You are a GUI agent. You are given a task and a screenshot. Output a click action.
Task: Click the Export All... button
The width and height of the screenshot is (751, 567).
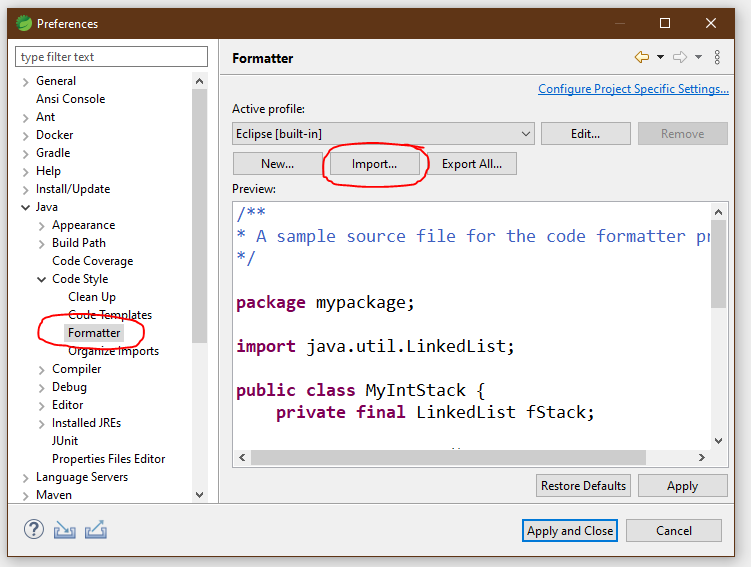[472, 164]
